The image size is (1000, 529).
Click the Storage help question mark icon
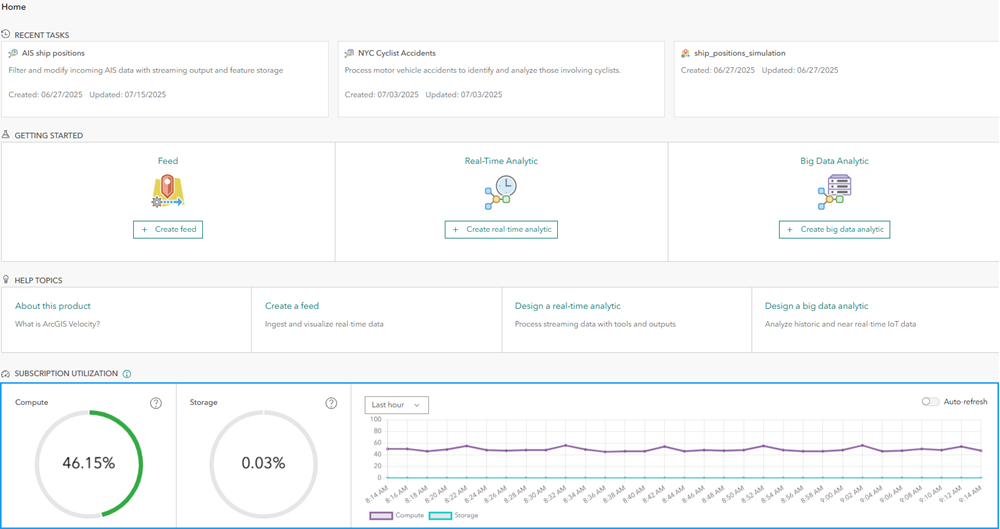coord(331,403)
